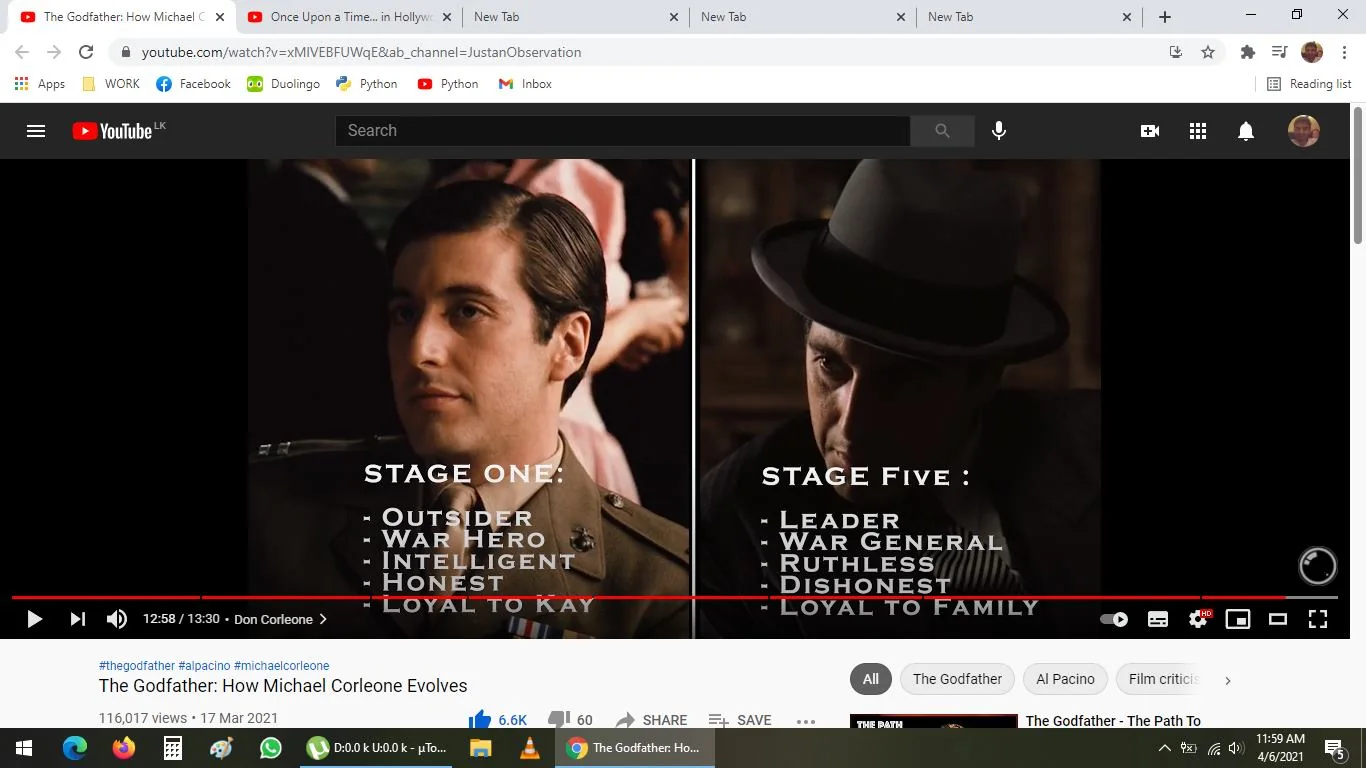Click the browser address bar URL
Viewport: 1366px width, 768px height.
point(361,52)
